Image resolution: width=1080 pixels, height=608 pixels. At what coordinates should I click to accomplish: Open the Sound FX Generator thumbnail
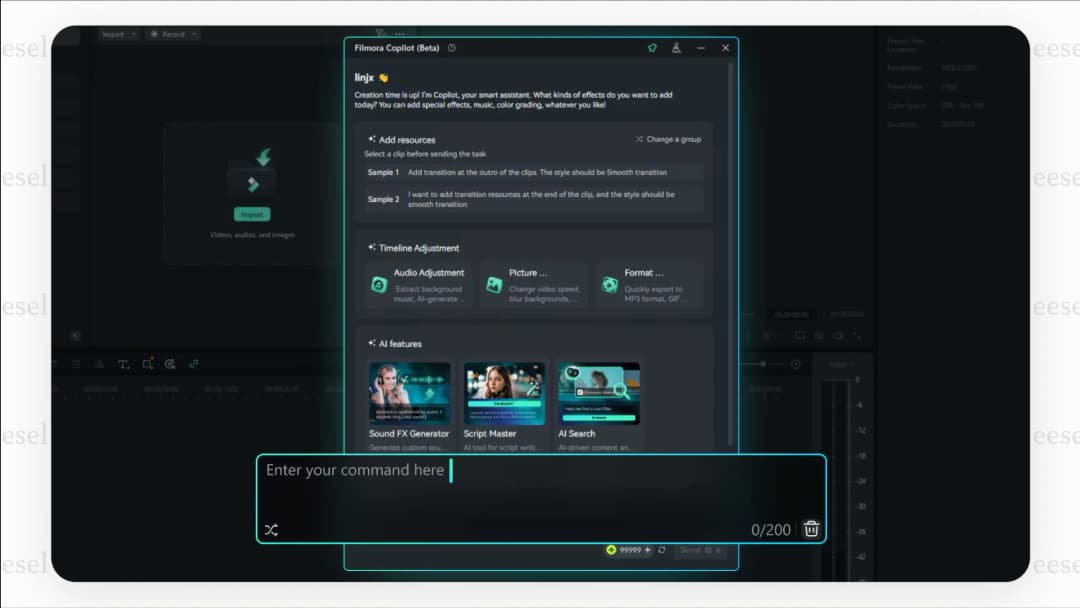coord(409,393)
